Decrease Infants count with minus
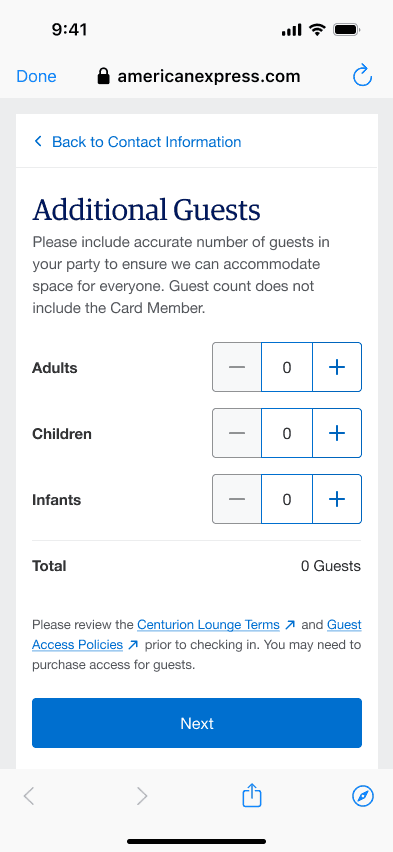This screenshot has width=393, height=852. click(x=237, y=499)
